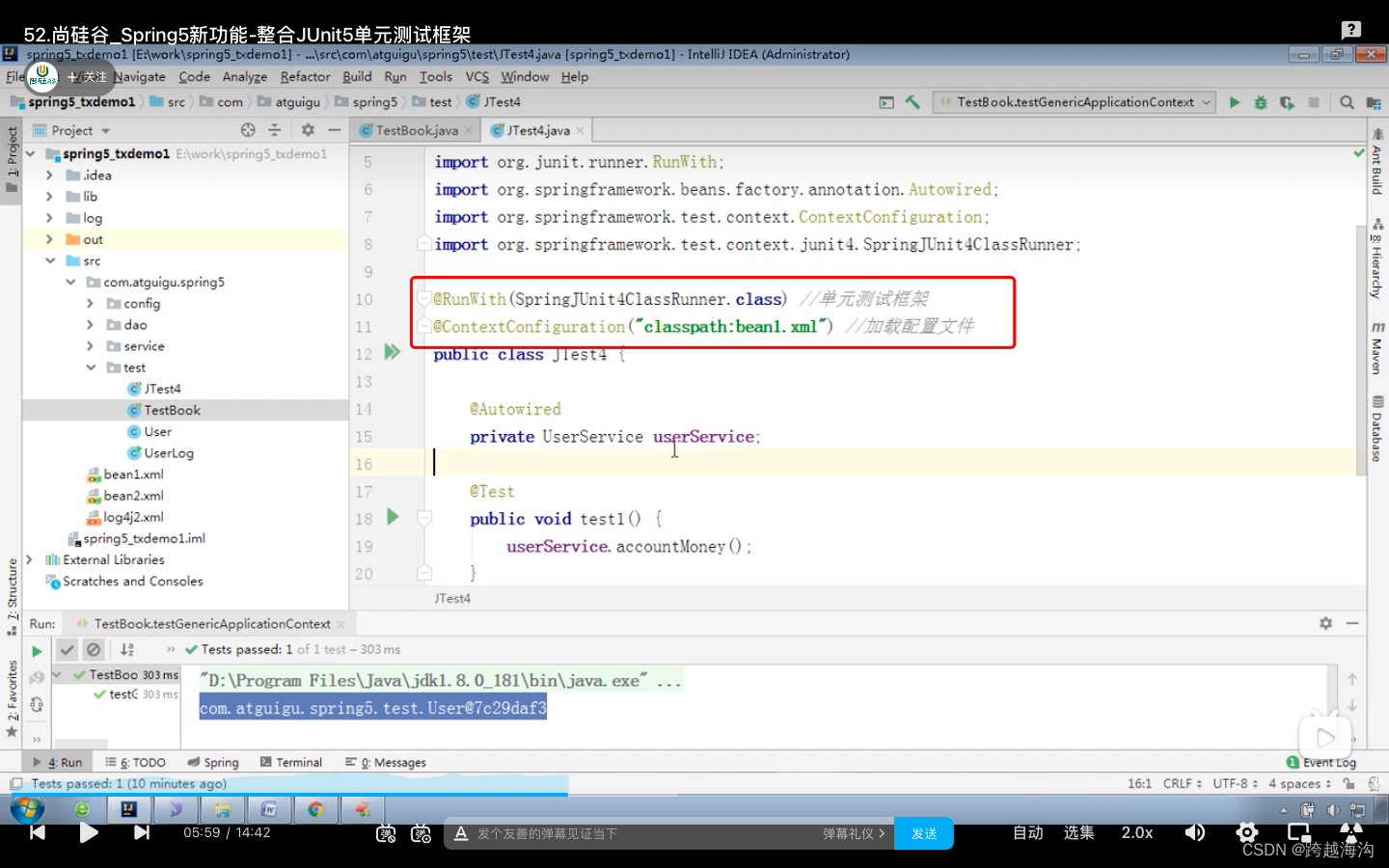Open IntelliJ IDEA from Windows taskbar
This screenshot has width=1389, height=868.
tap(128, 809)
